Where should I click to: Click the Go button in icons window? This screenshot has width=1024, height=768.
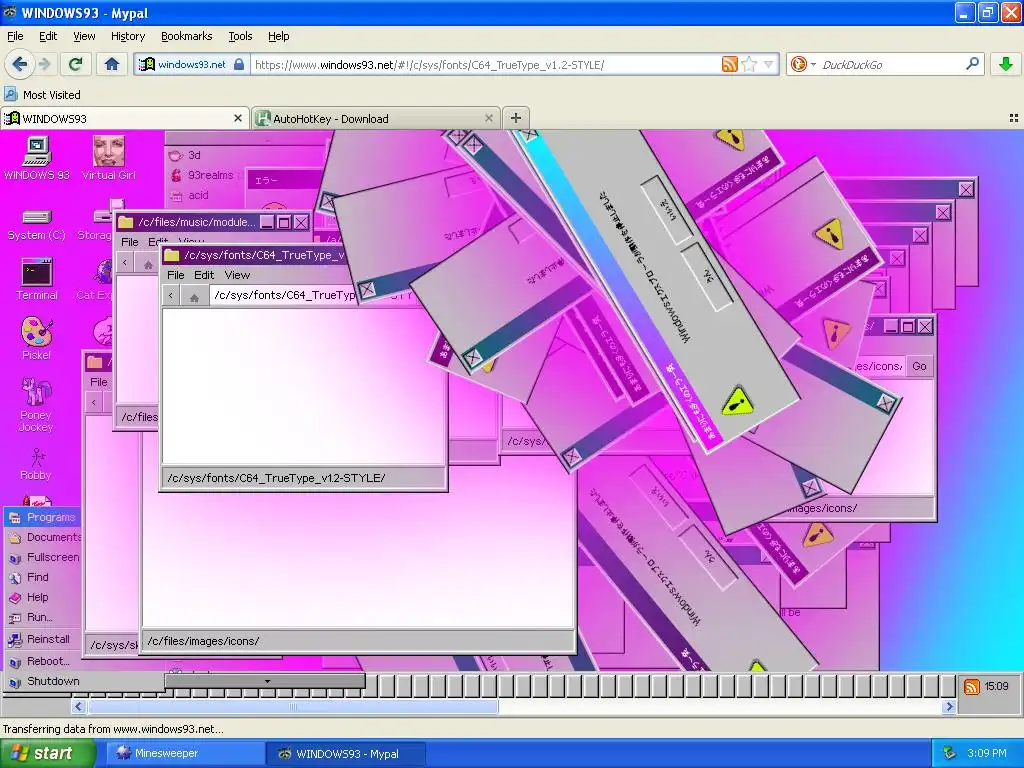click(920, 366)
